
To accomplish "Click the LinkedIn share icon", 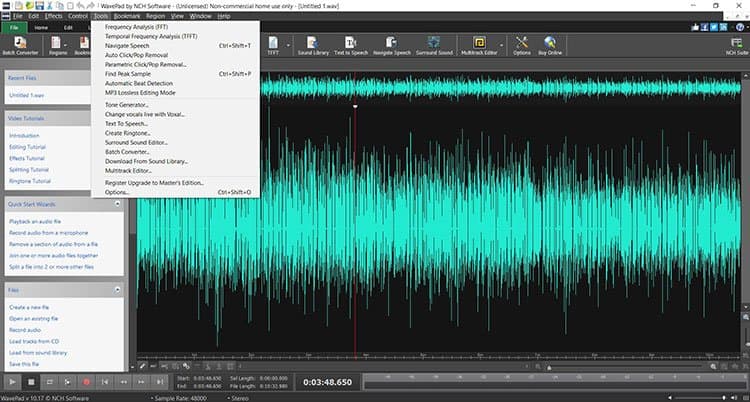I will [x=723, y=28].
